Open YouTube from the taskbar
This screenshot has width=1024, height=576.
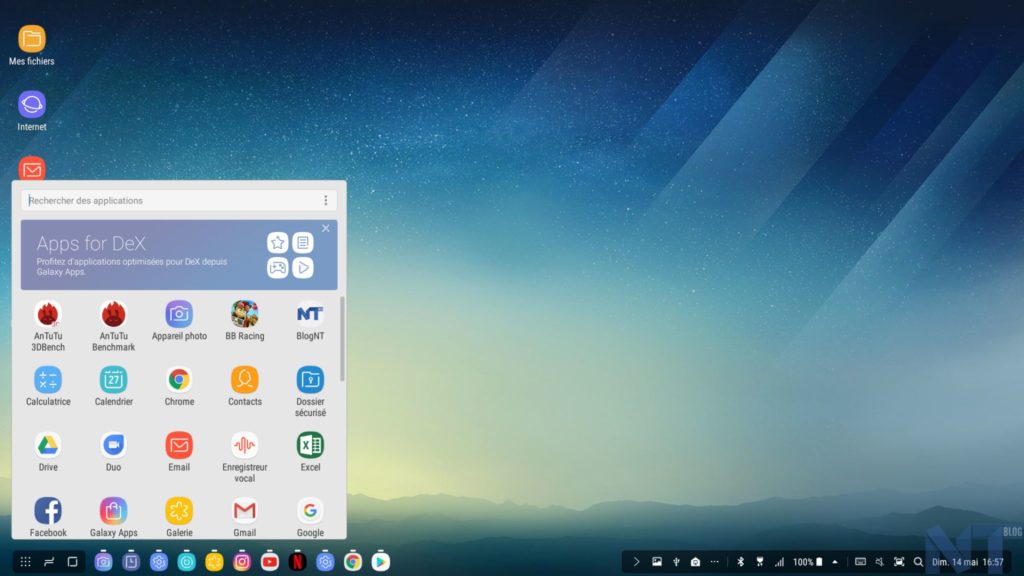270,561
